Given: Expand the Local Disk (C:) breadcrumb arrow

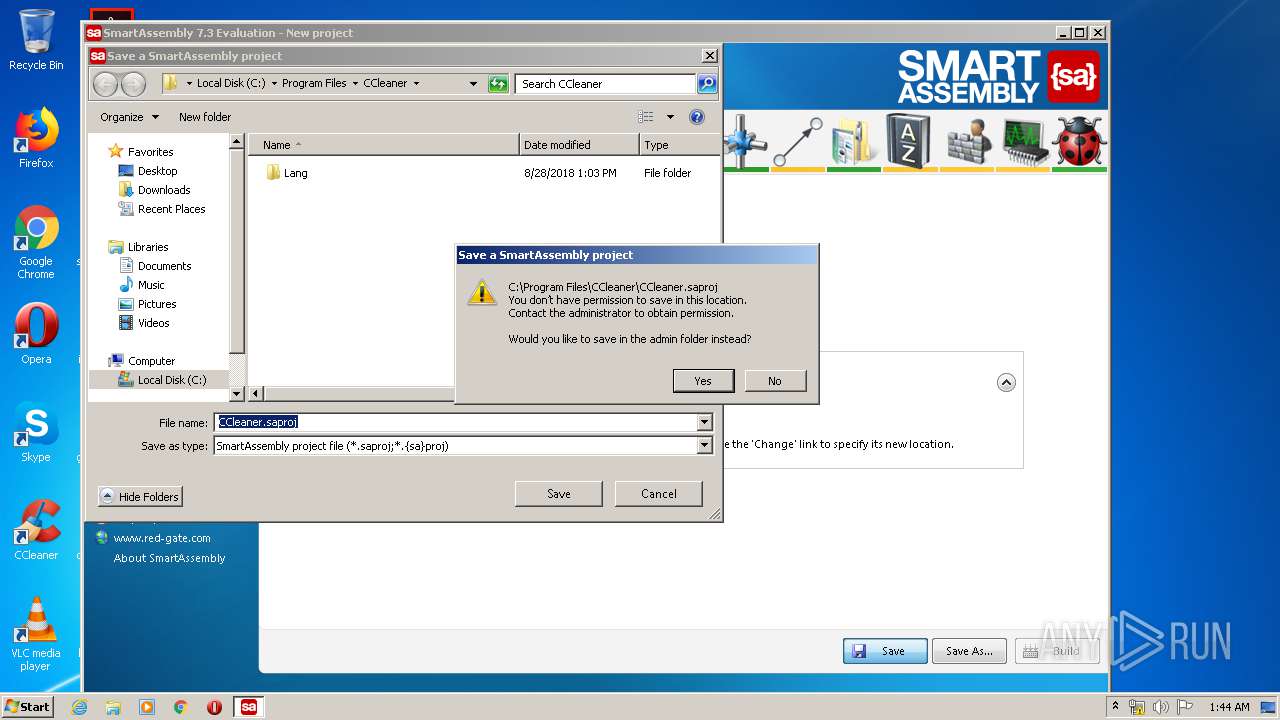Looking at the screenshot, I should [273, 84].
